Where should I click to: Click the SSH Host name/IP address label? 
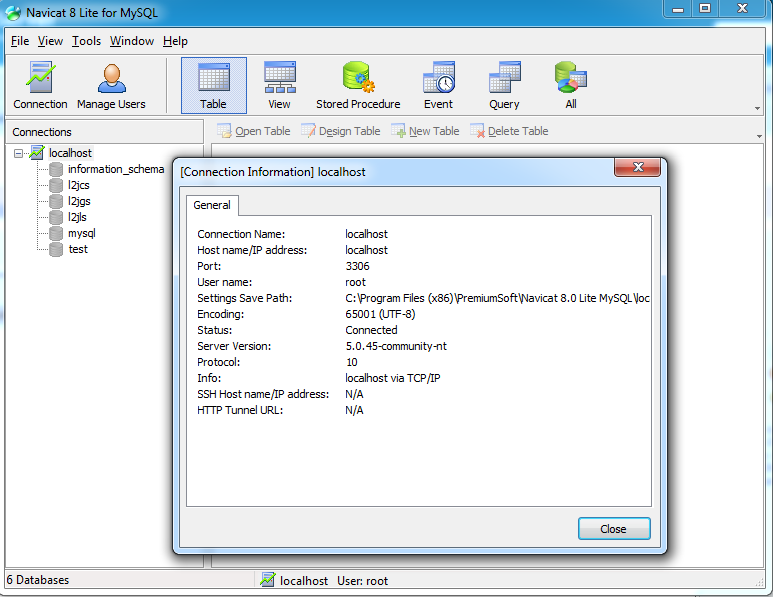click(263, 394)
